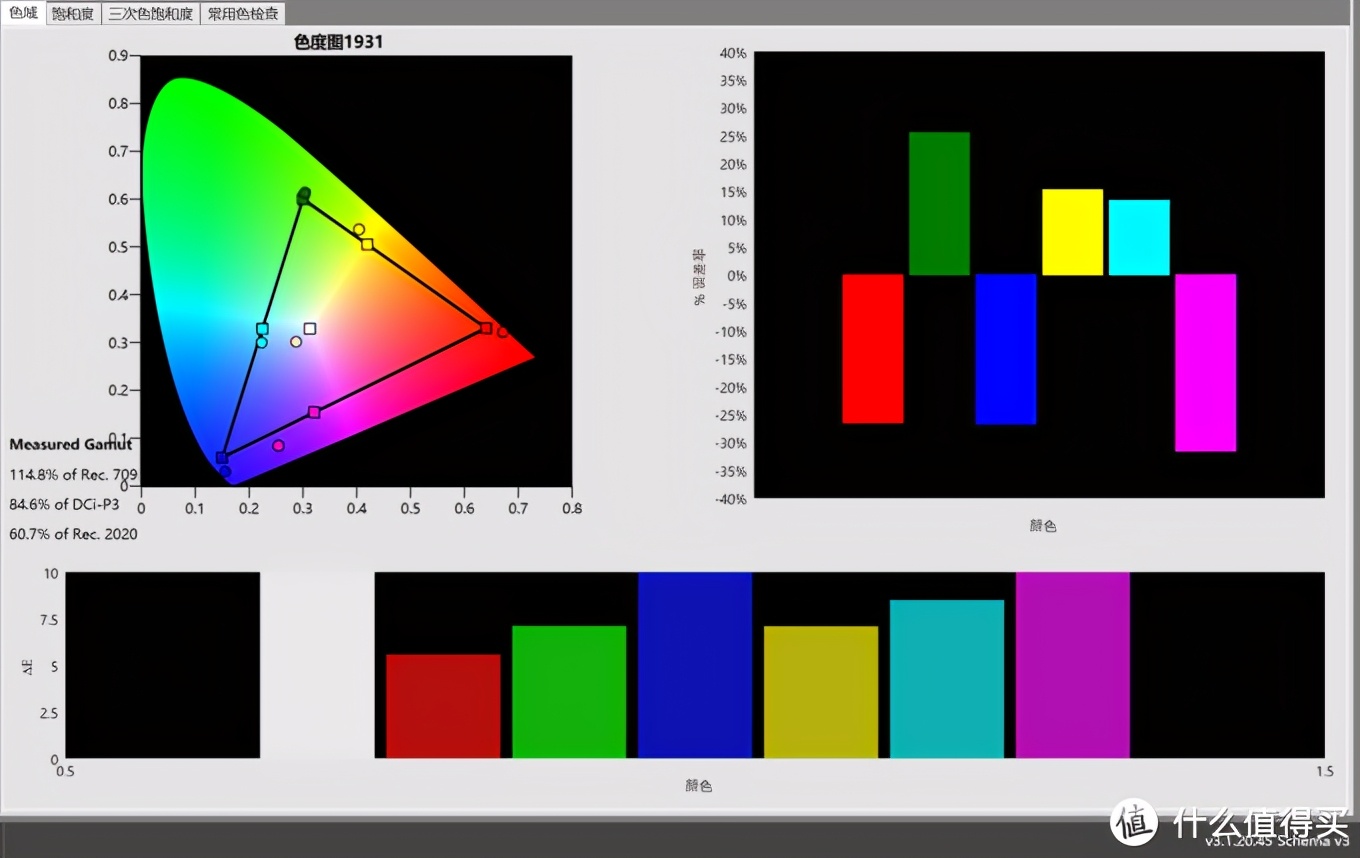
Task: Switch to the 色域 tab
Action: (23, 13)
